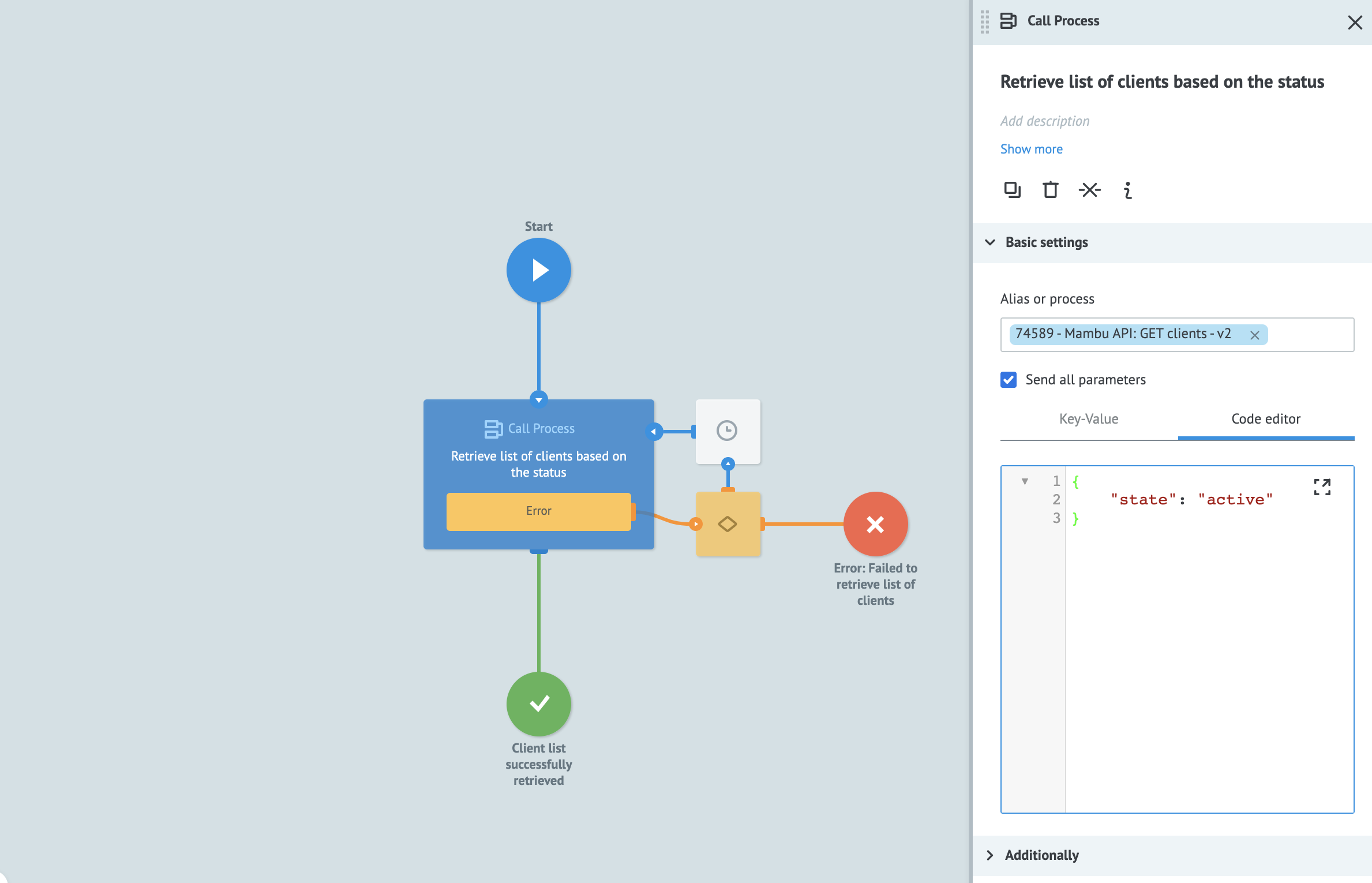Click the node info icon
The height and width of the screenshot is (883, 1372).
(1127, 190)
